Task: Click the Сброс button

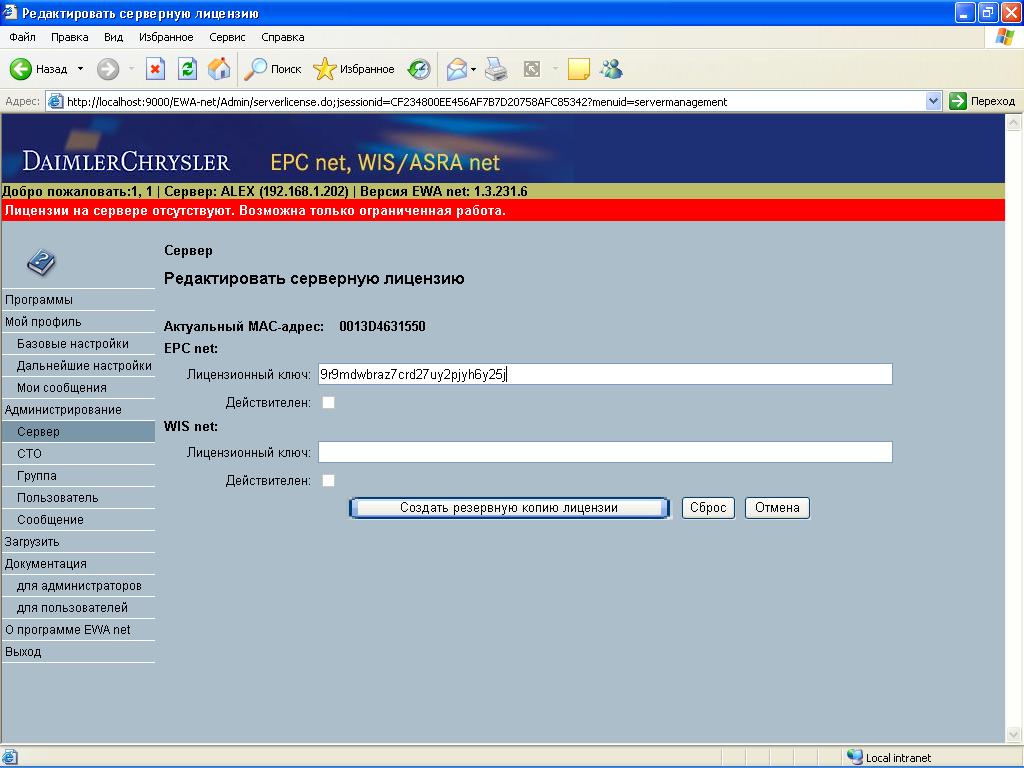Action: 708,507
